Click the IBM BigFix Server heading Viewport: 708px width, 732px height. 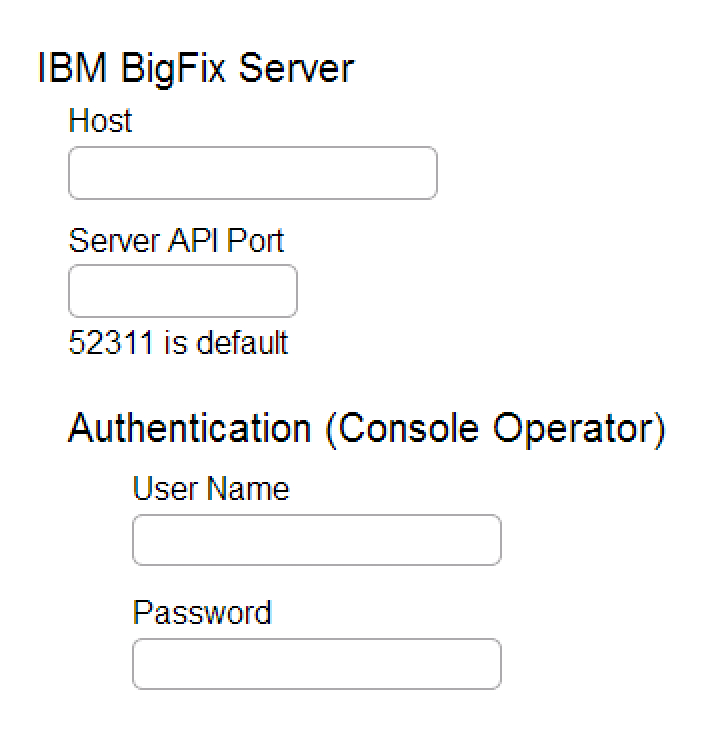pos(195,69)
